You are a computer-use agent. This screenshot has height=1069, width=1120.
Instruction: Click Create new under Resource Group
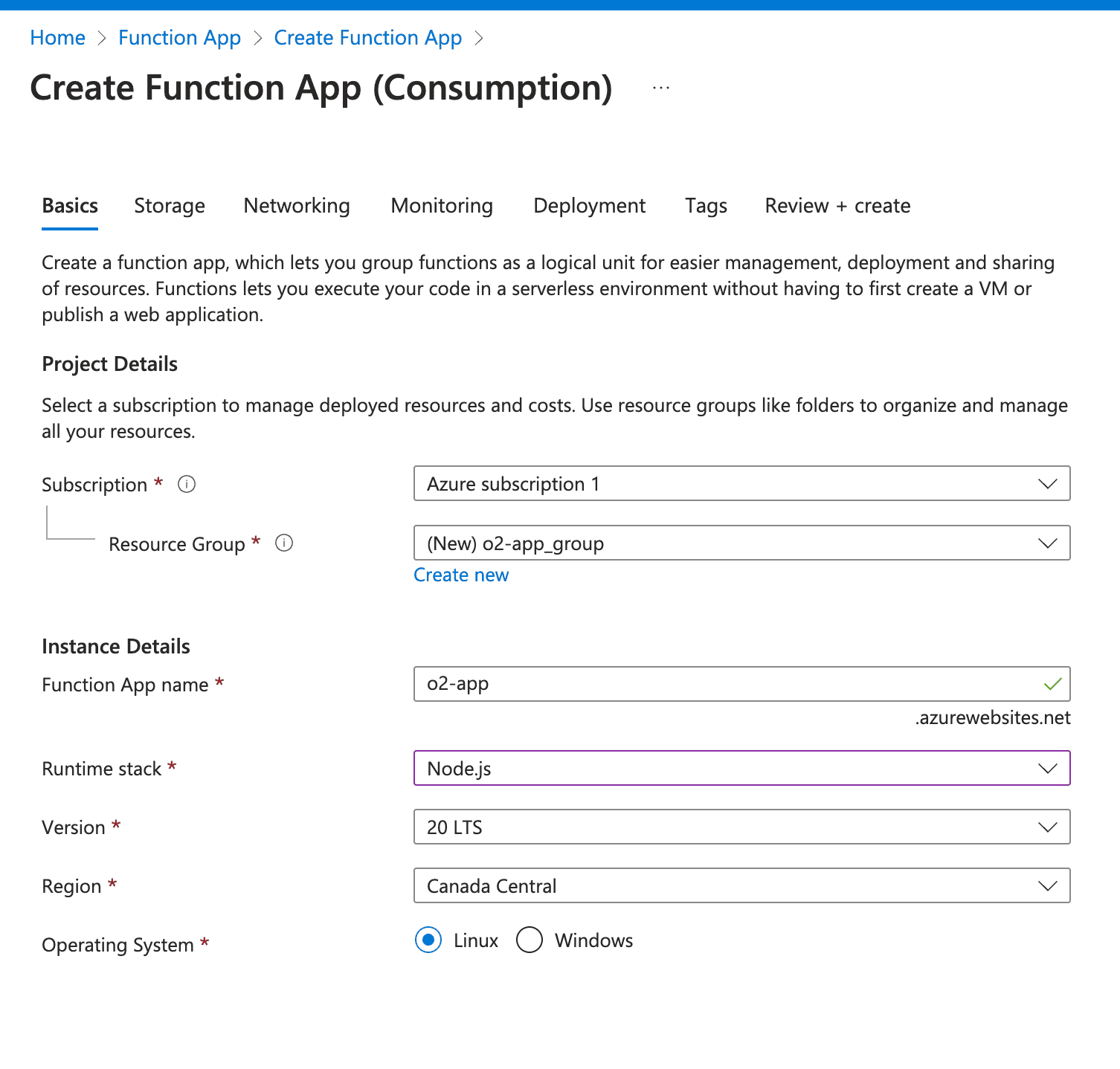(x=460, y=575)
